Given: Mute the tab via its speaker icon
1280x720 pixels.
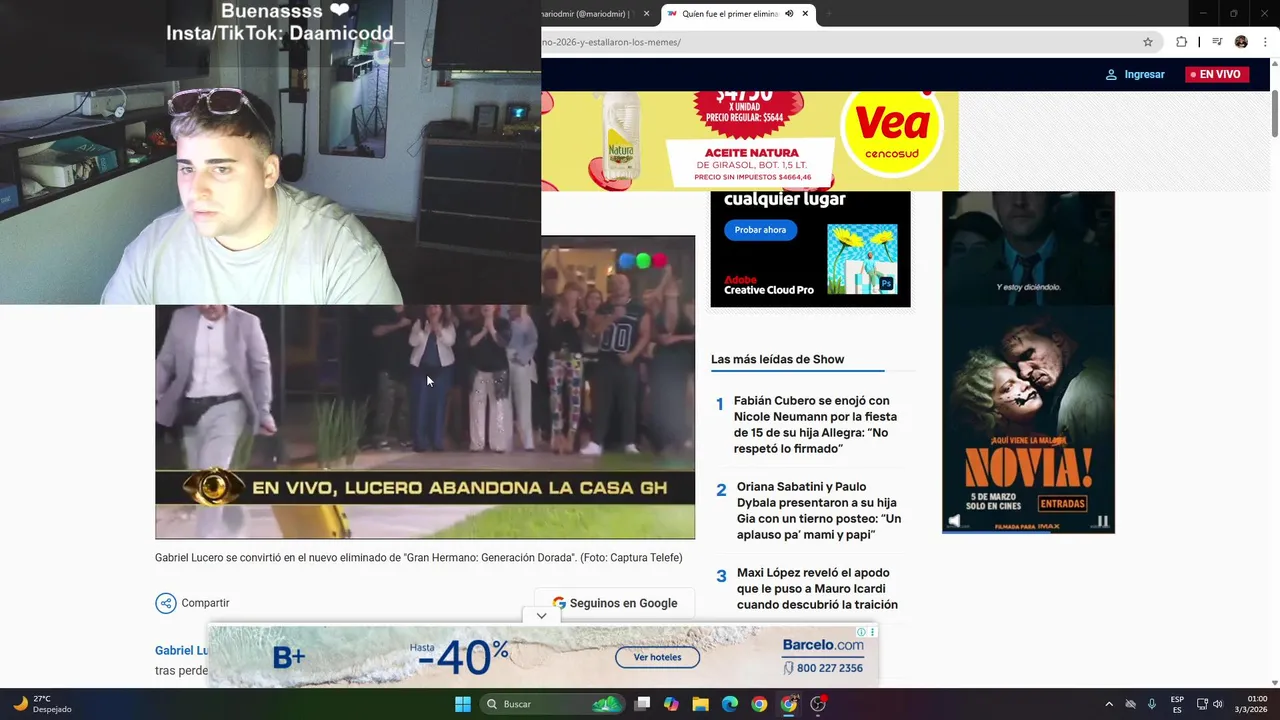Looking at the screenshot, I should 789,14.
